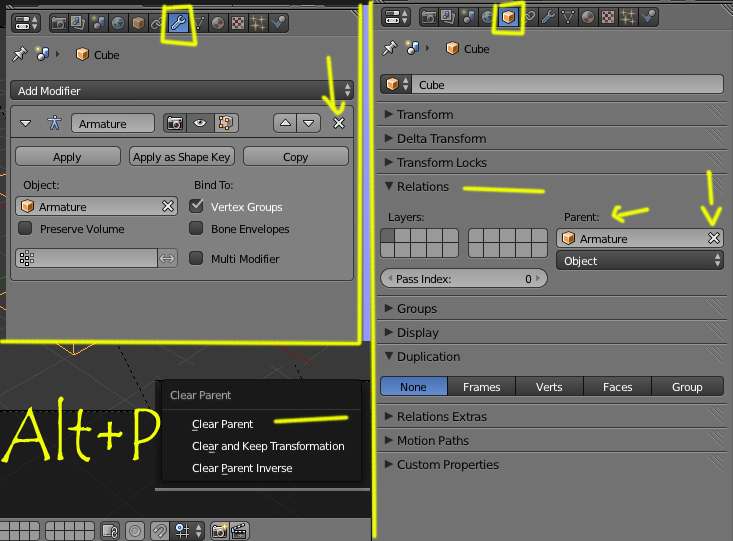Edit the Cube object name field
This screenshot has width=733, height=541.
pyautogui.click(x=568, y=85)
